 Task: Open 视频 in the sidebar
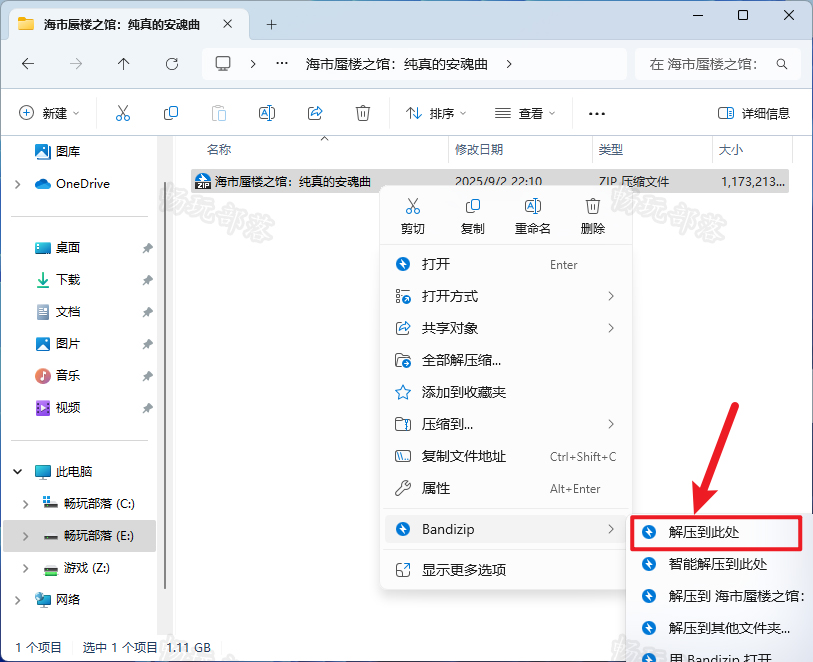[58, 408]
